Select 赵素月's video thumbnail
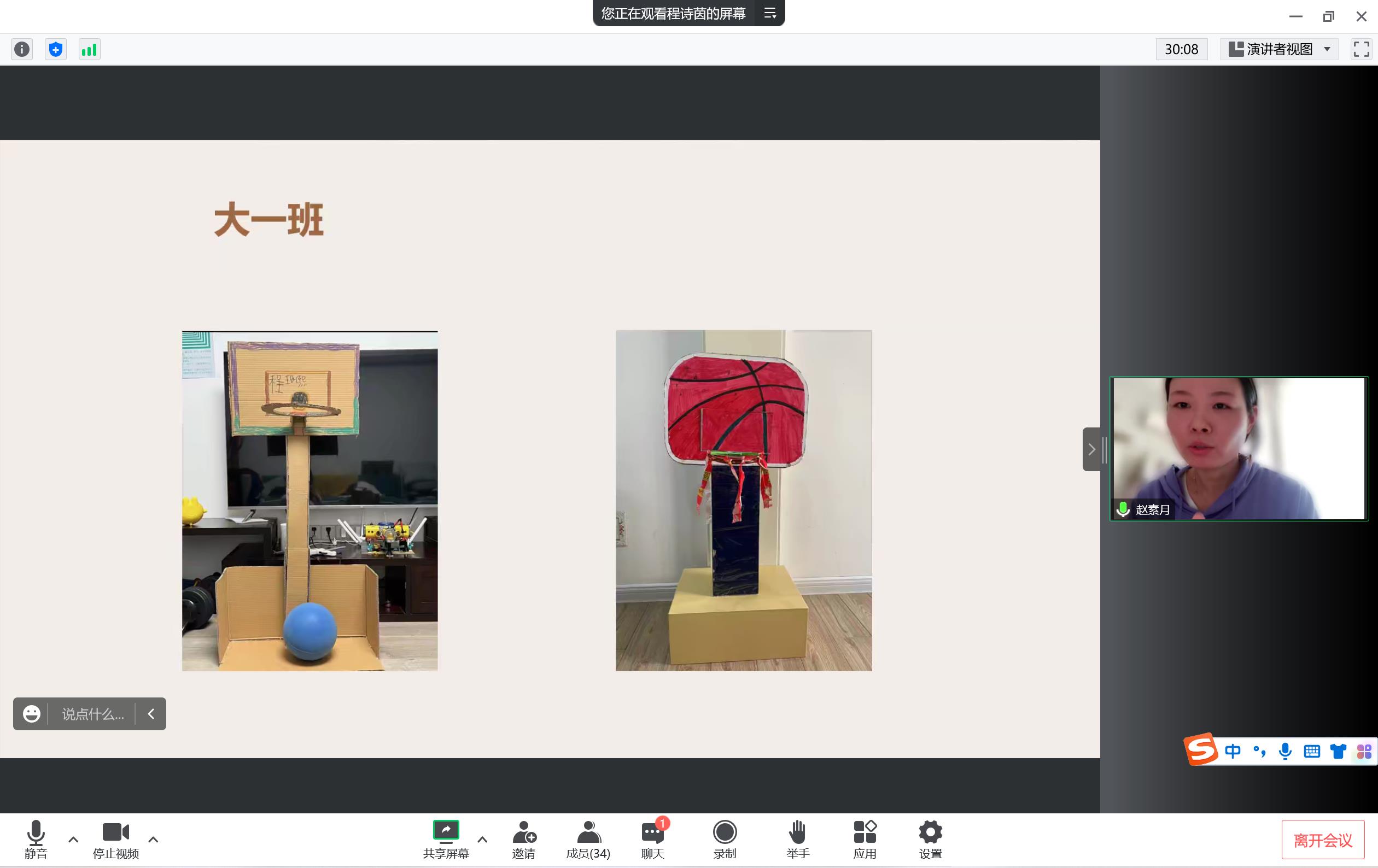 tap(1239, 449)
